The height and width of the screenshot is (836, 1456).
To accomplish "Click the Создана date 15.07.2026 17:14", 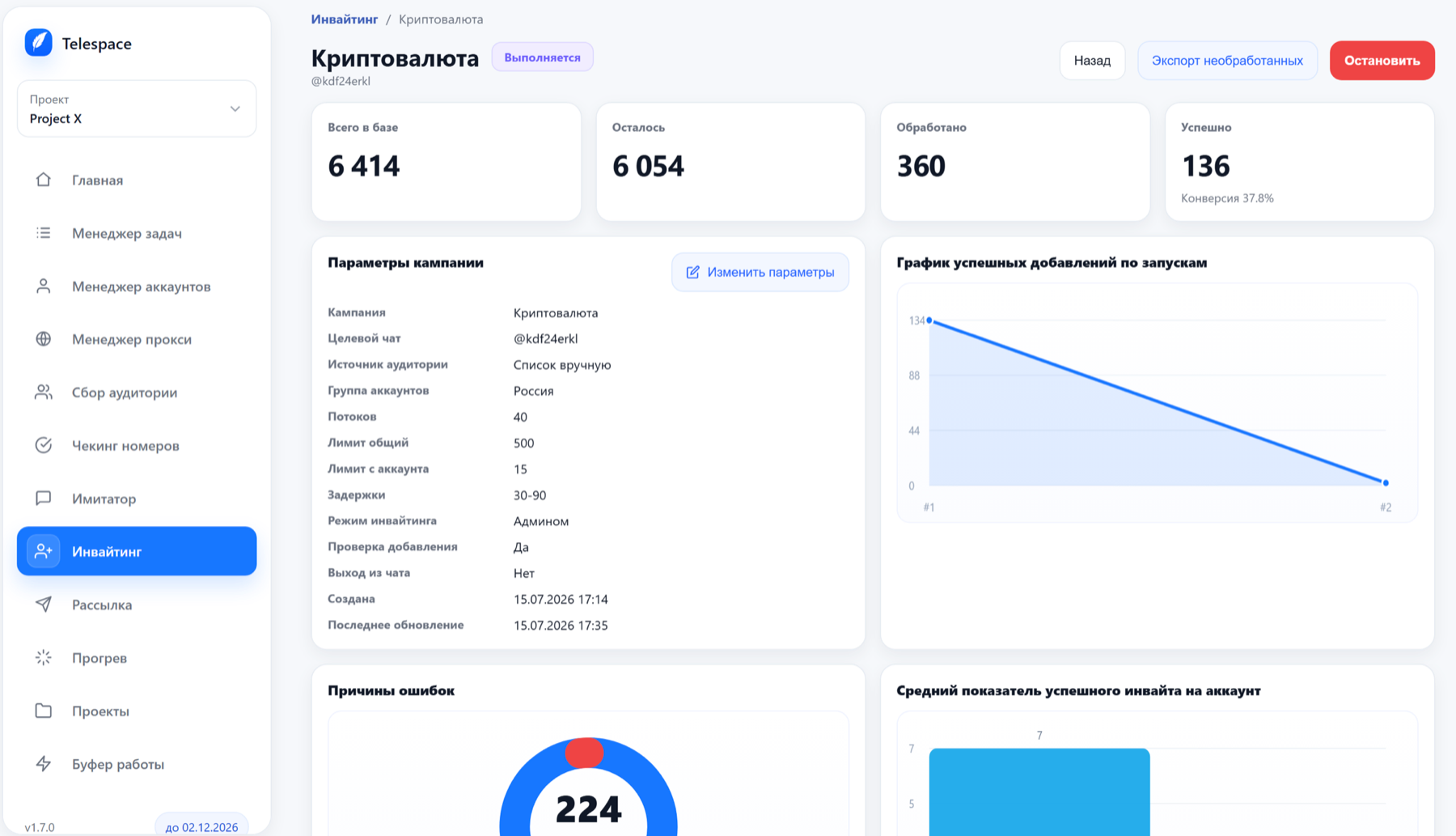I will pyautogui.click(x=561, y=600).
